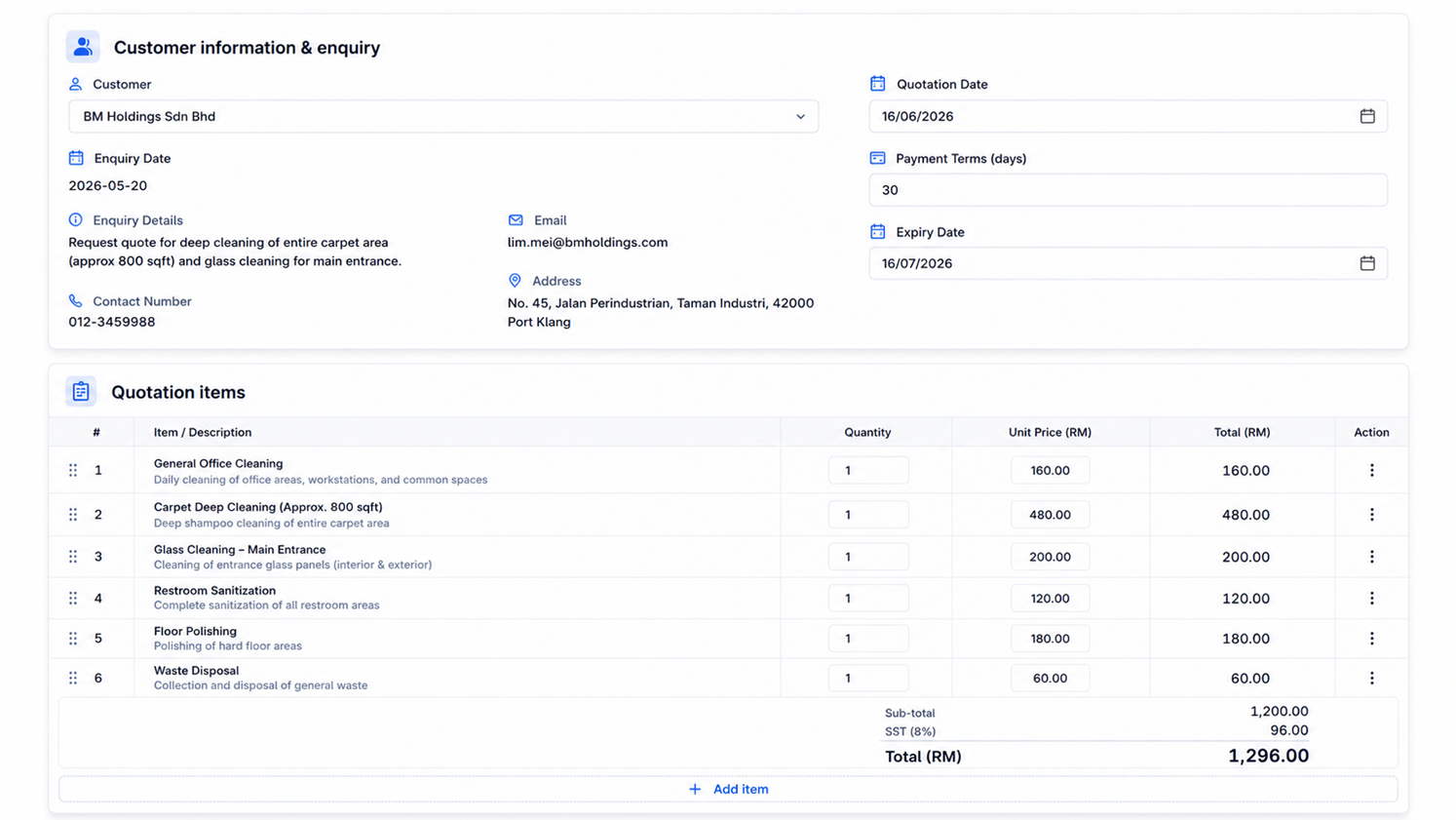This screenshot has width=1456, height=820.
Task: Click the SST (8%) amount 96.00
Action: [x=1288, y=730]
